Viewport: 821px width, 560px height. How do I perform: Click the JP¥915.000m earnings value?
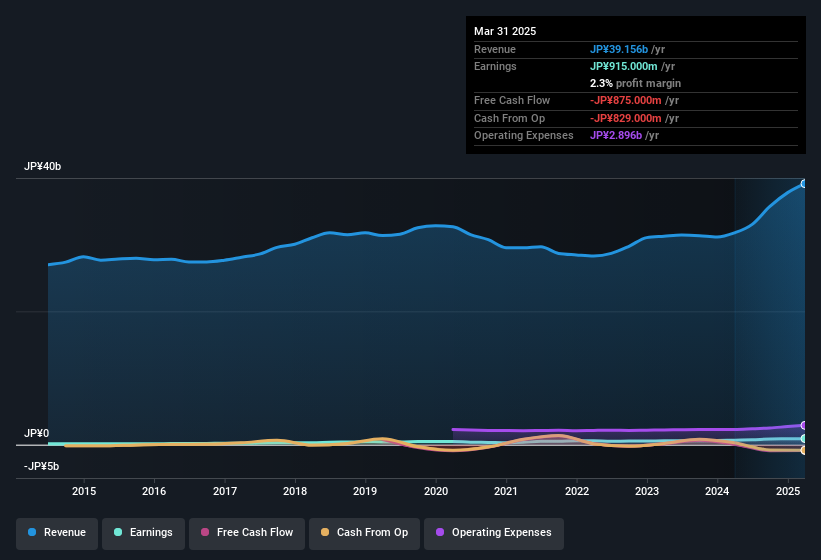pos(623,66)
